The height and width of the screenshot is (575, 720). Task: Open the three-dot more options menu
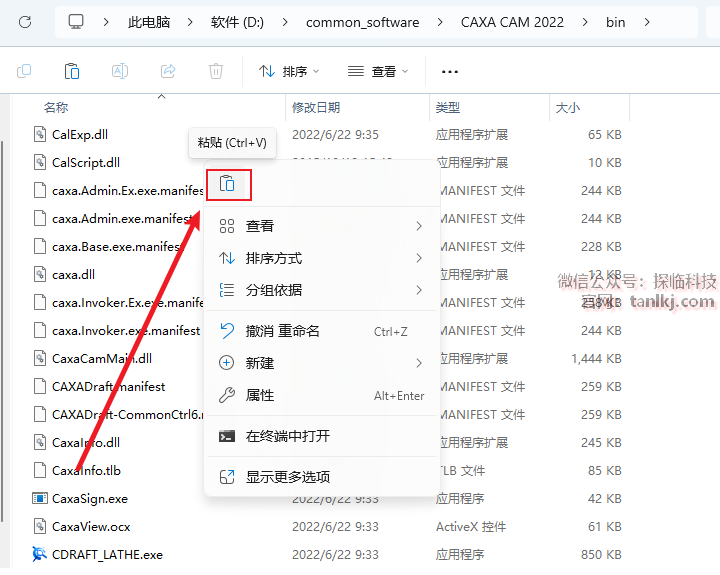click(450, 71)
